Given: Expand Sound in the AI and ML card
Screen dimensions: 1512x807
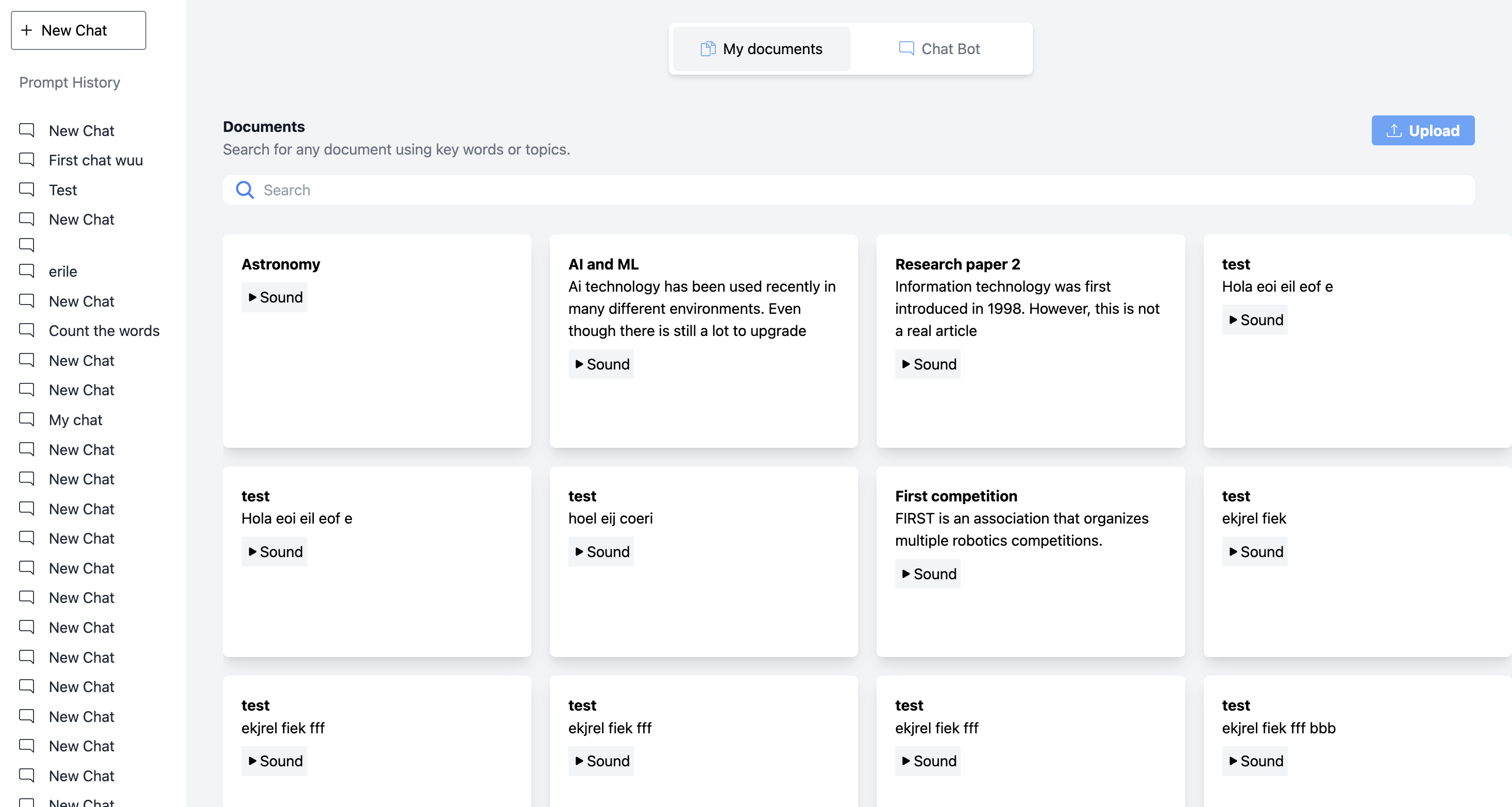Looking at the screenshot, I should tap(601, 364).
